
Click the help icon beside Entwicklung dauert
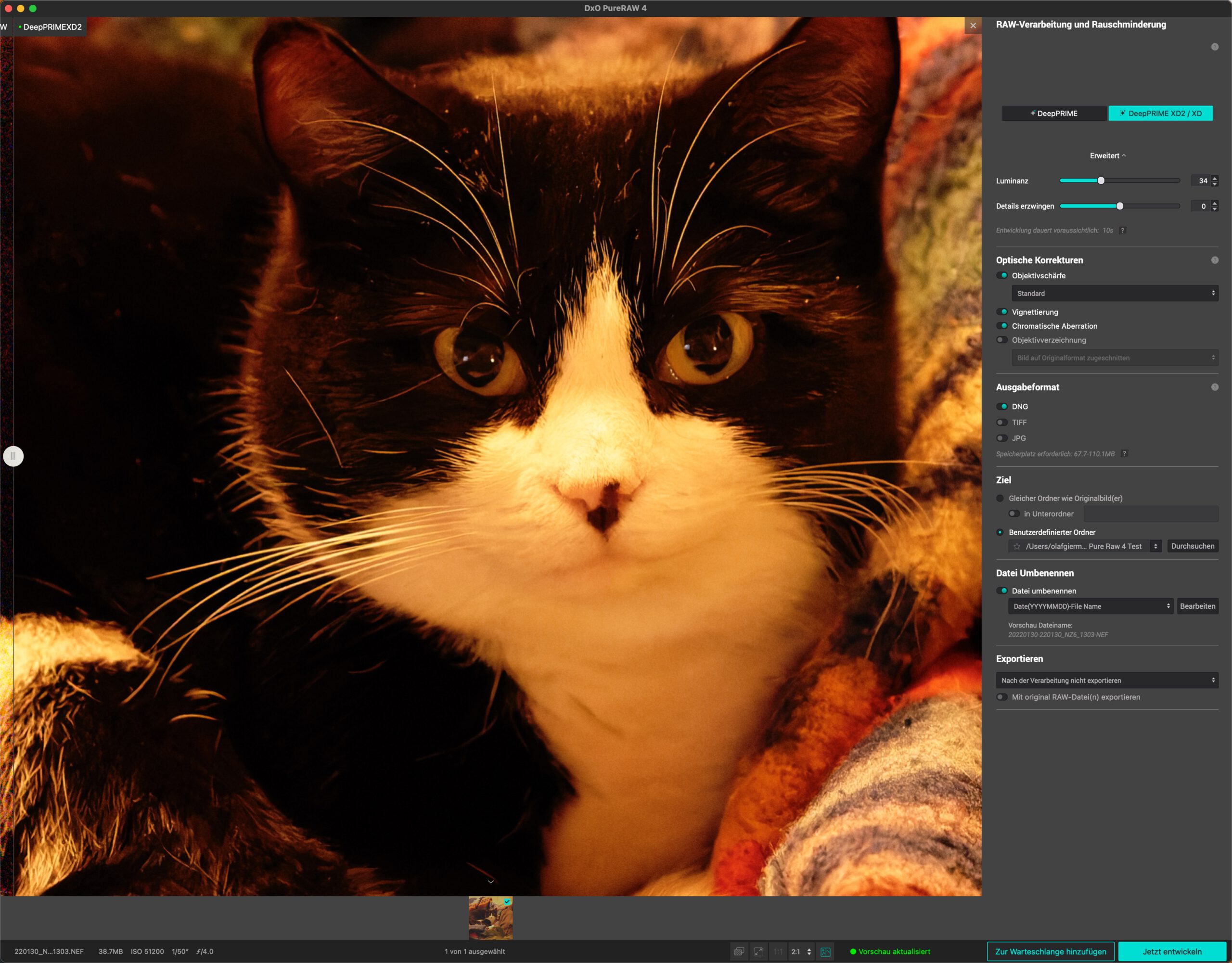(x=1123, y=230)
